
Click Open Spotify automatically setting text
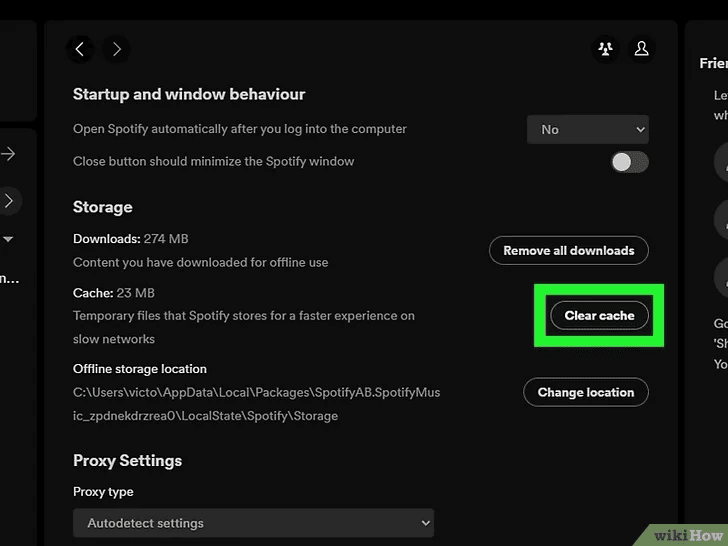pos(240,129)
